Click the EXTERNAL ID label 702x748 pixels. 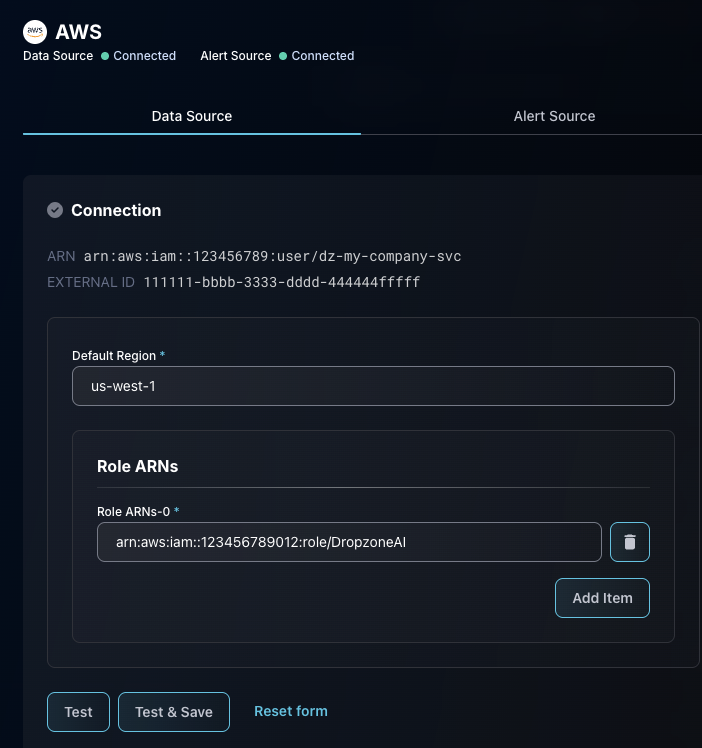click(x=91, y=282)
